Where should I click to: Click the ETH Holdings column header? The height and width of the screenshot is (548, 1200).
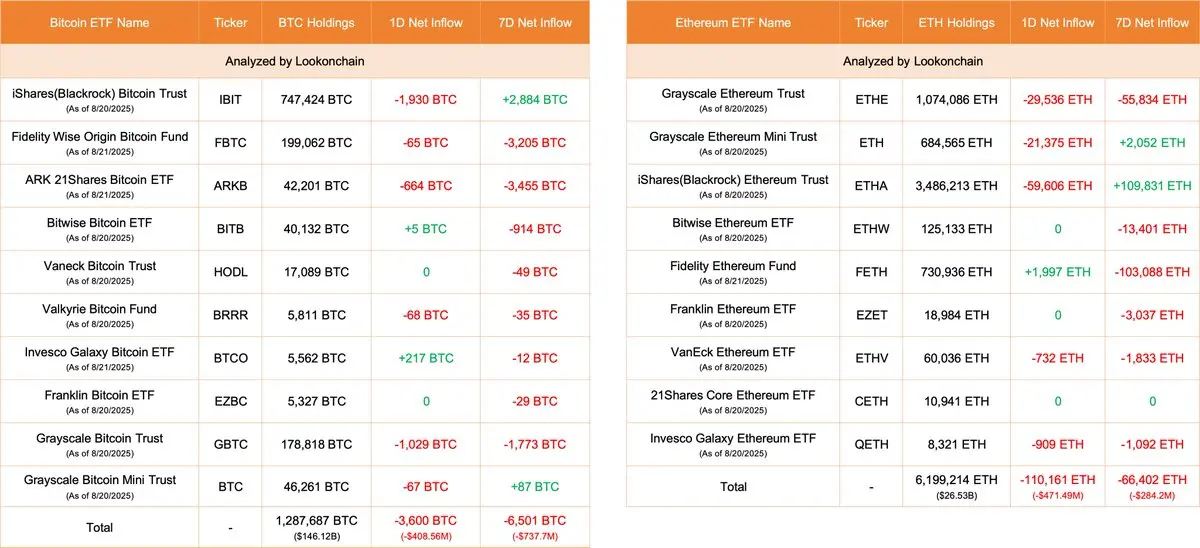[x=957, y=22]
